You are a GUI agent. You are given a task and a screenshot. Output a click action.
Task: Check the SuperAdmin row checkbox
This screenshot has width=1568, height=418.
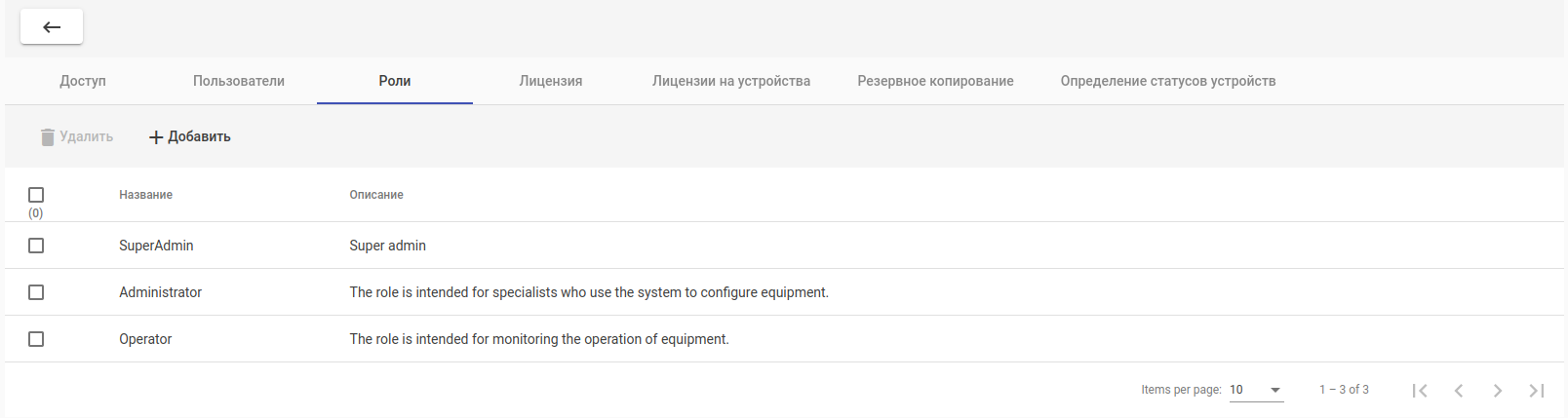pos(36,246)
